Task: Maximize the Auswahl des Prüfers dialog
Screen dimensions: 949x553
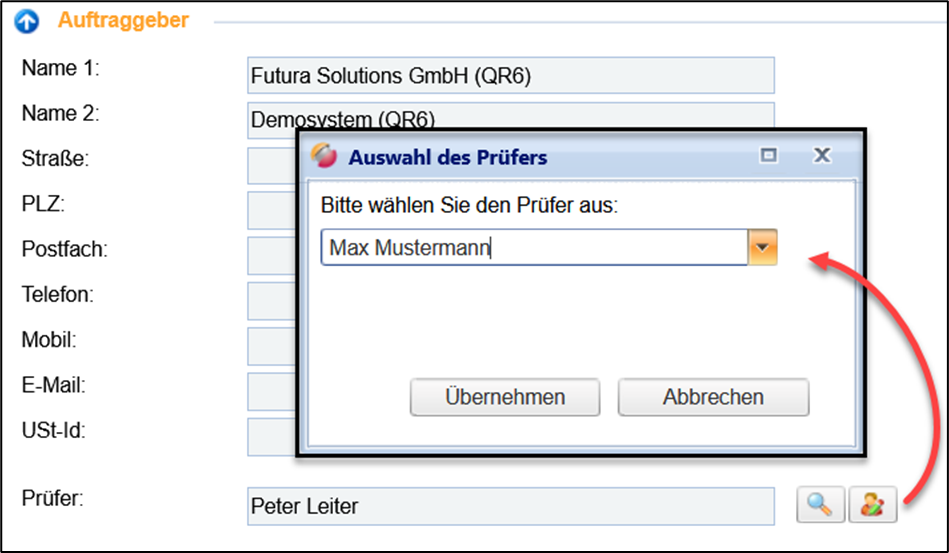Action: 769,156
